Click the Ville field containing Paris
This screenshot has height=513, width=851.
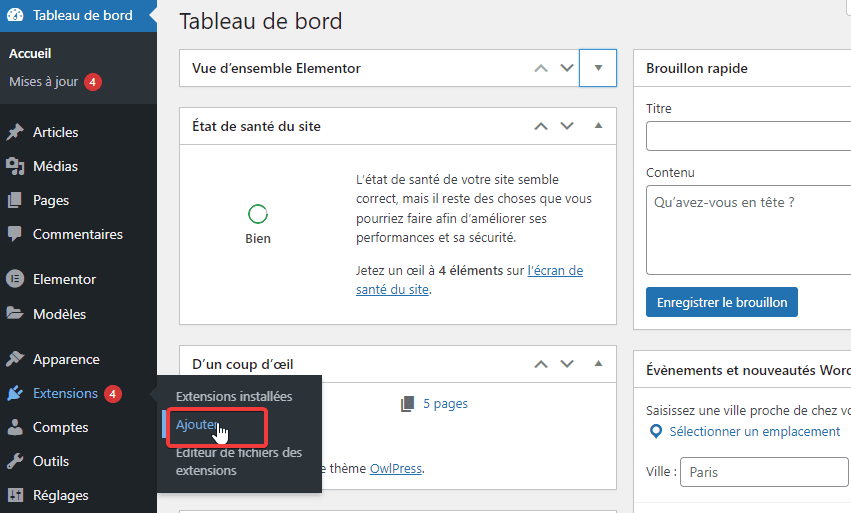(764, 472)
